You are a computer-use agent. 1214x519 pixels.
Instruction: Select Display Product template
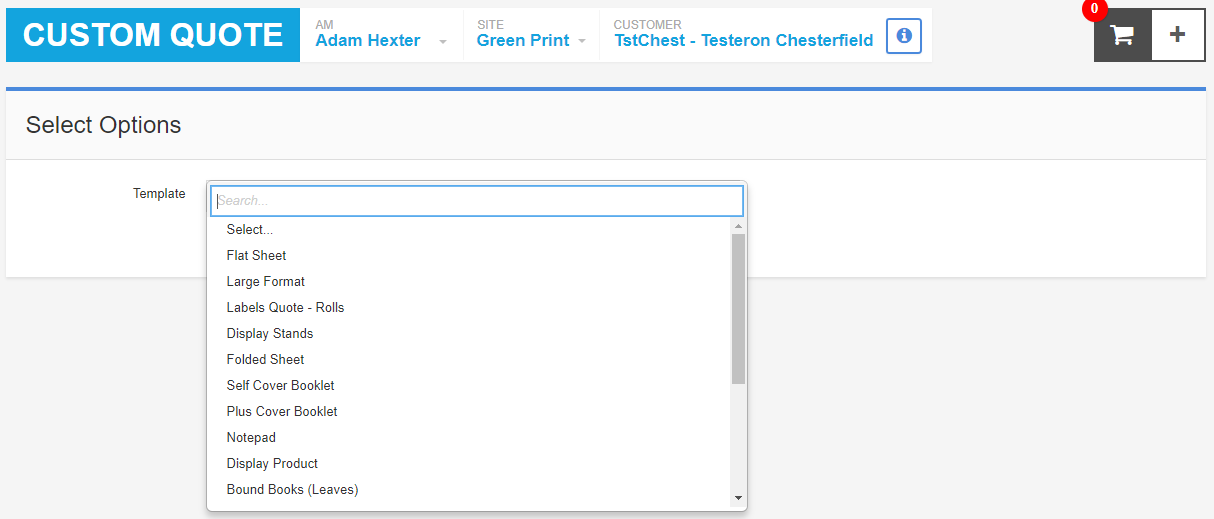pyautogui.click(x=470, y=463)
